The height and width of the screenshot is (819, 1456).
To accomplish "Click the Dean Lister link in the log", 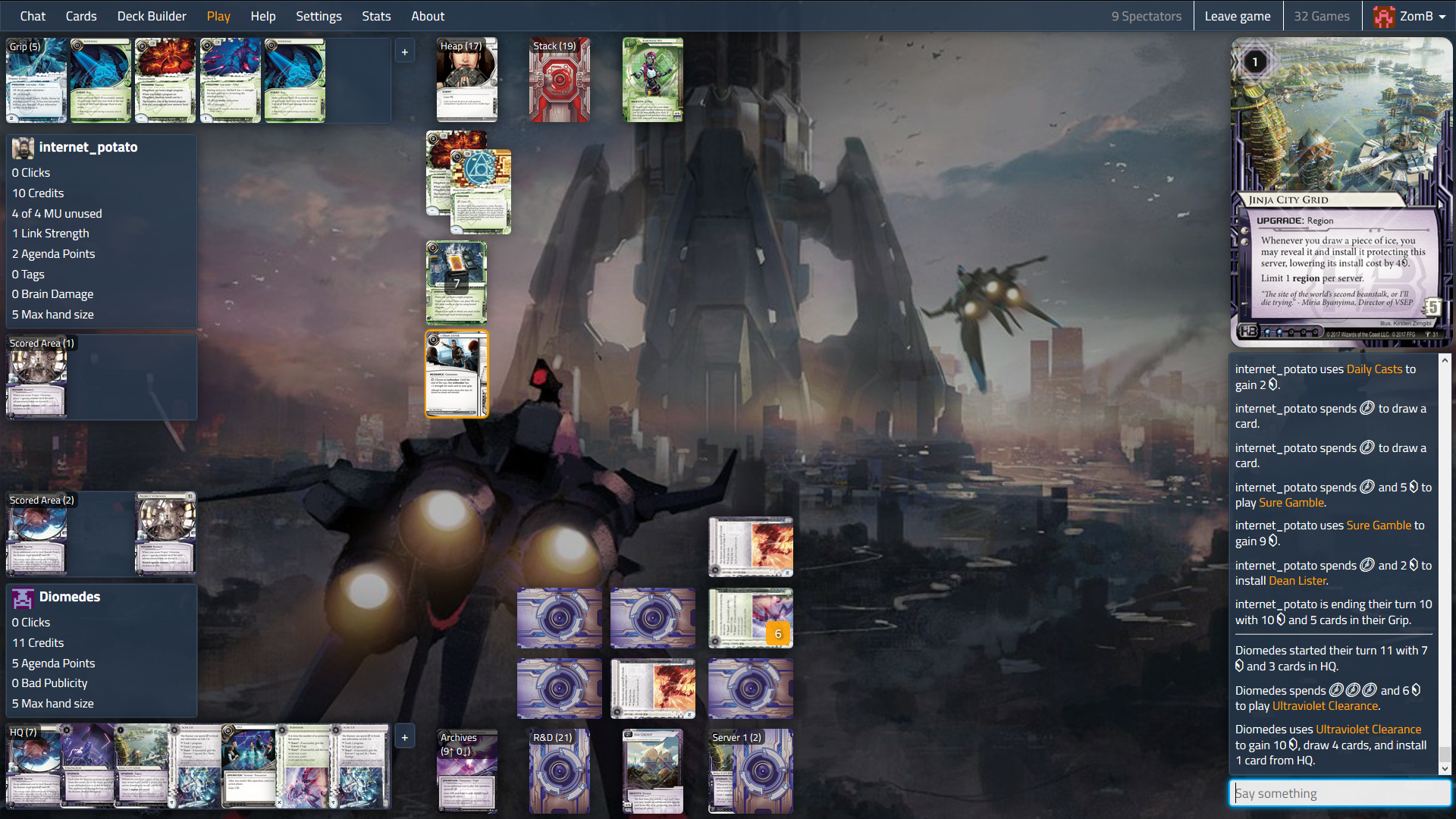I will 1297,581.
